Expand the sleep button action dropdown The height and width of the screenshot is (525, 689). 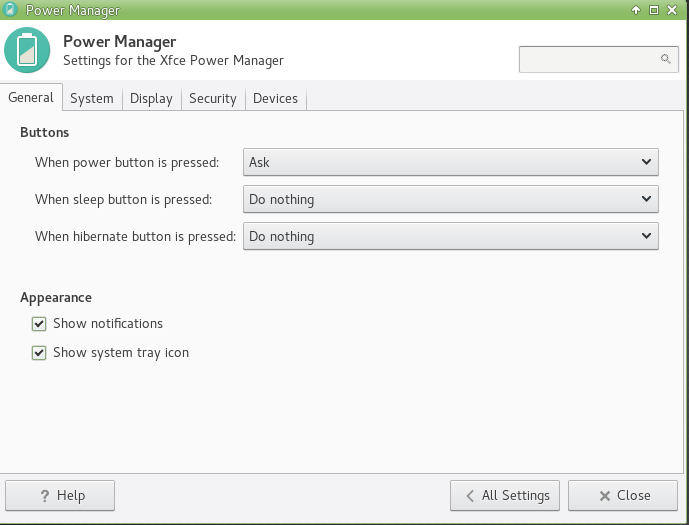(x=450, y=199)
